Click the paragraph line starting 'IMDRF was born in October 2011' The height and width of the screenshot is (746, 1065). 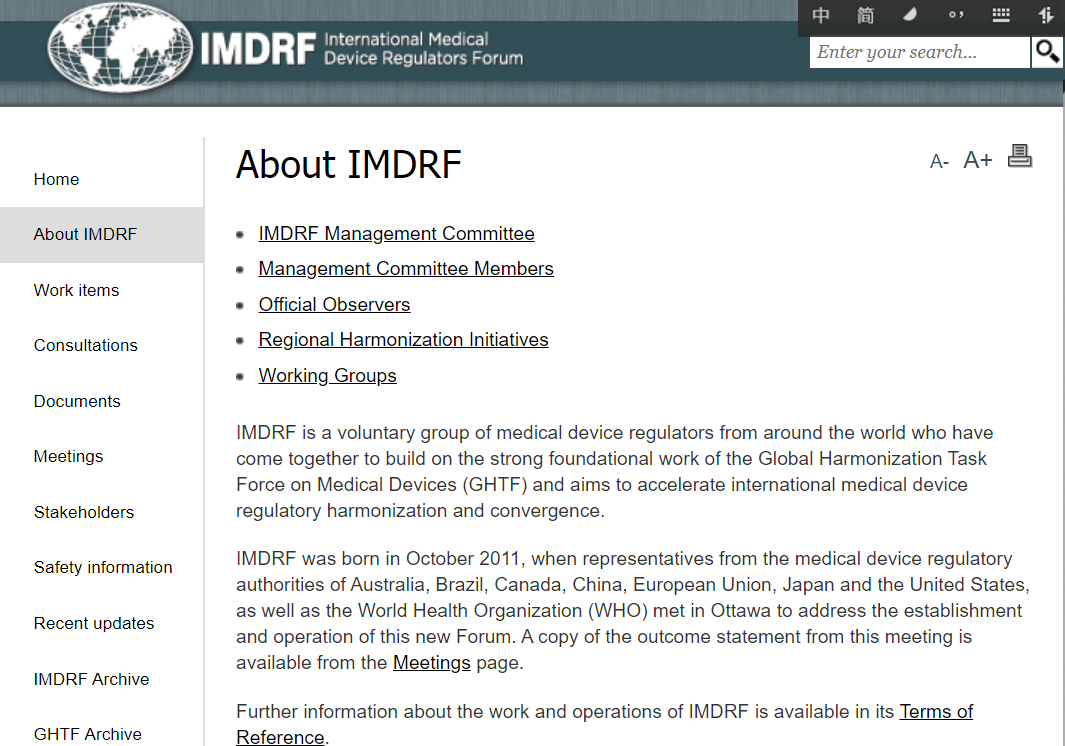(x=624, y=559)
